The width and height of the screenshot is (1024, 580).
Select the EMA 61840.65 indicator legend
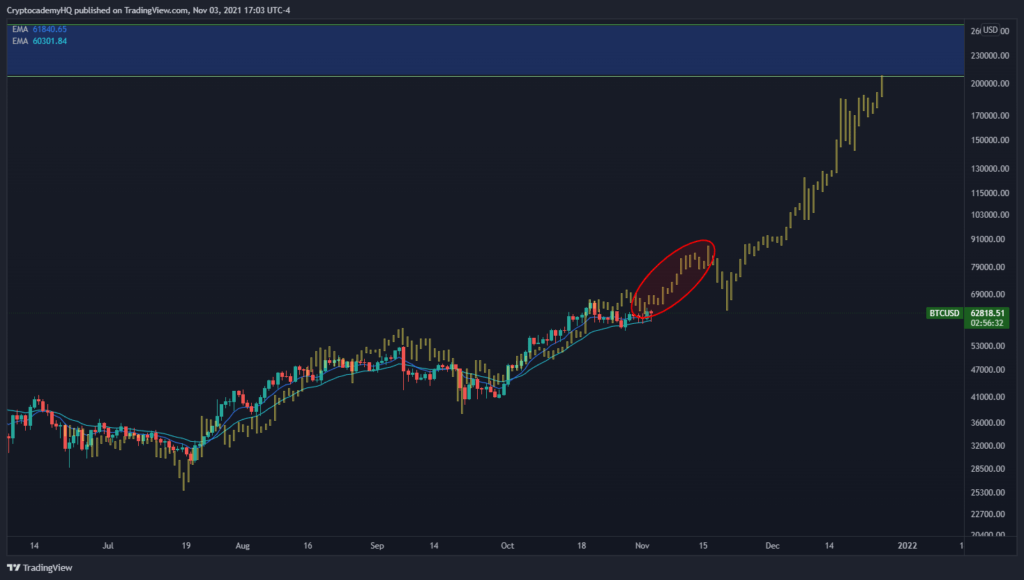pyautogui.click(x=39, y=29)
